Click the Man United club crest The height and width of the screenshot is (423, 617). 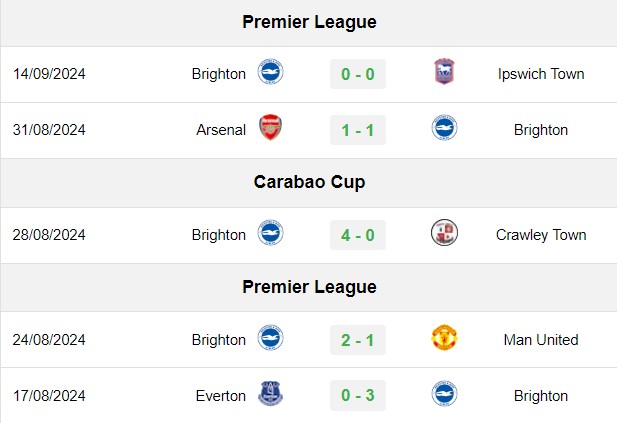pyautogui.click(x=444, y=338)
